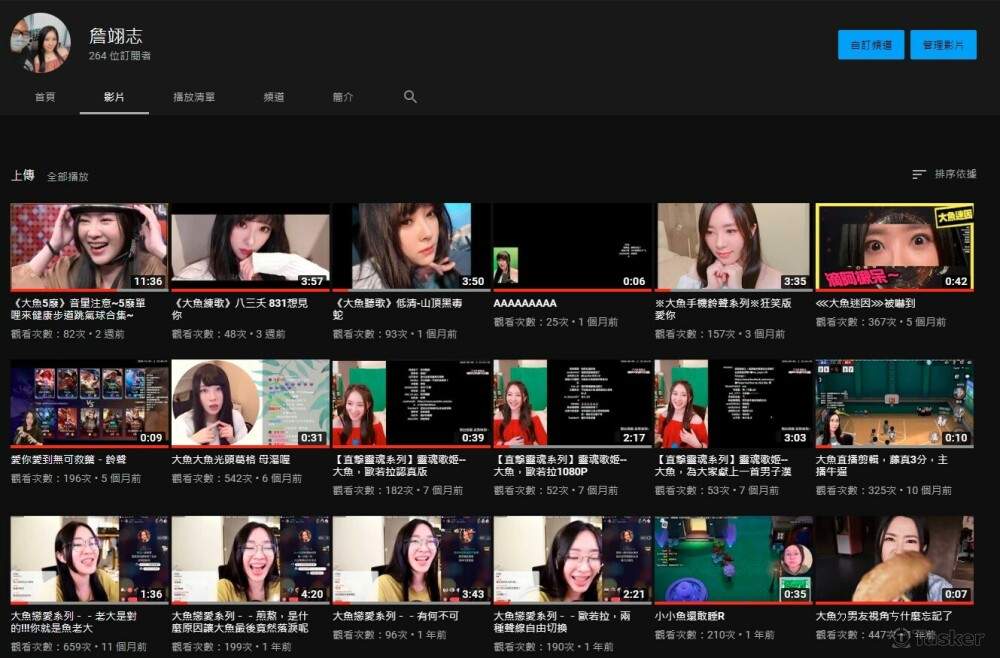Go to the 簡介 tab
Viewport: 1000px width, 658px height.
pyautogui.click(x=343, y=97)
